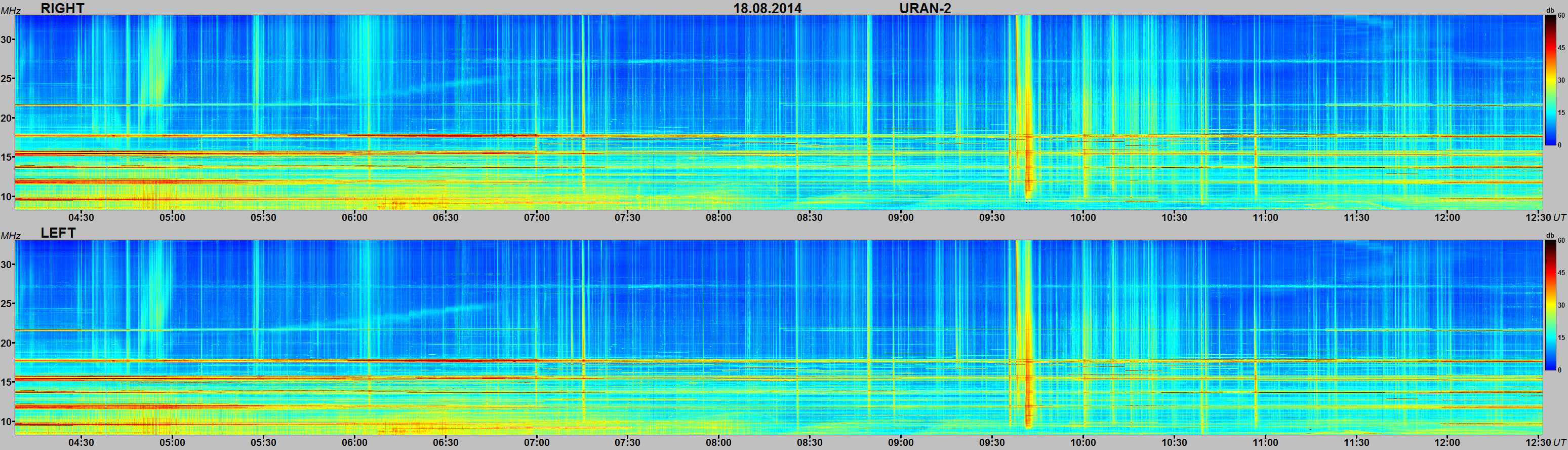Click the 15 MHz tick on the LEFT panel axis
Viewport: 1568px width, 450px height.
(7, 382)
